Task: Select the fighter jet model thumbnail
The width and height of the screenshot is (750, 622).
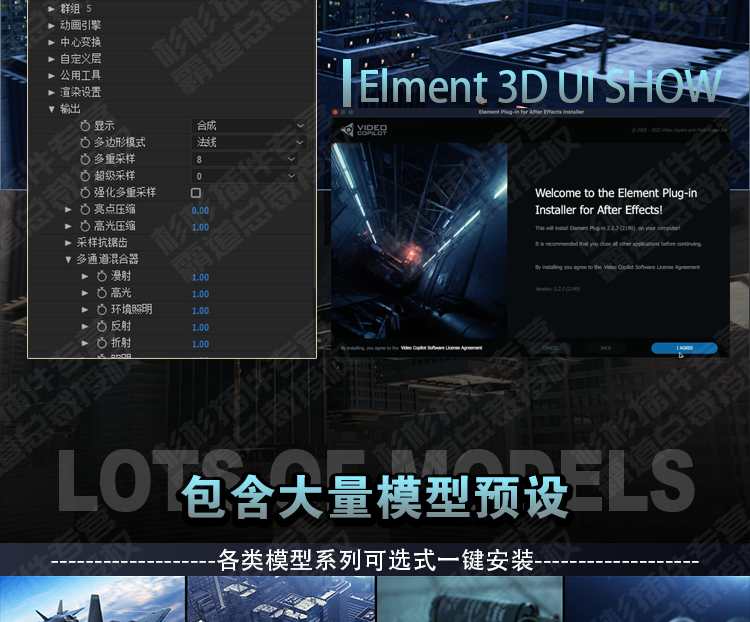Action: 92,599
